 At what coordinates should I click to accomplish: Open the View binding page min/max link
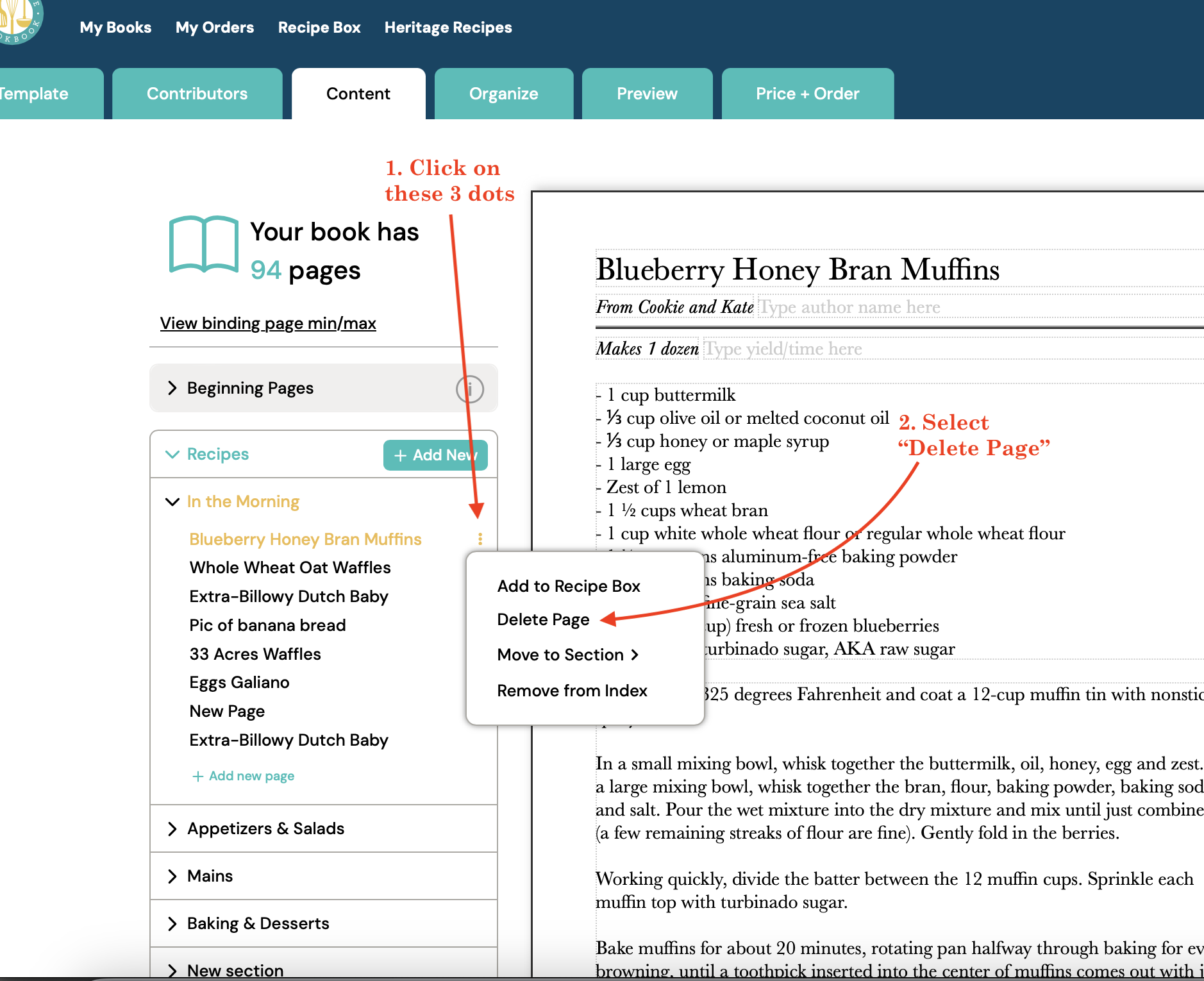(x=268, y=323)
